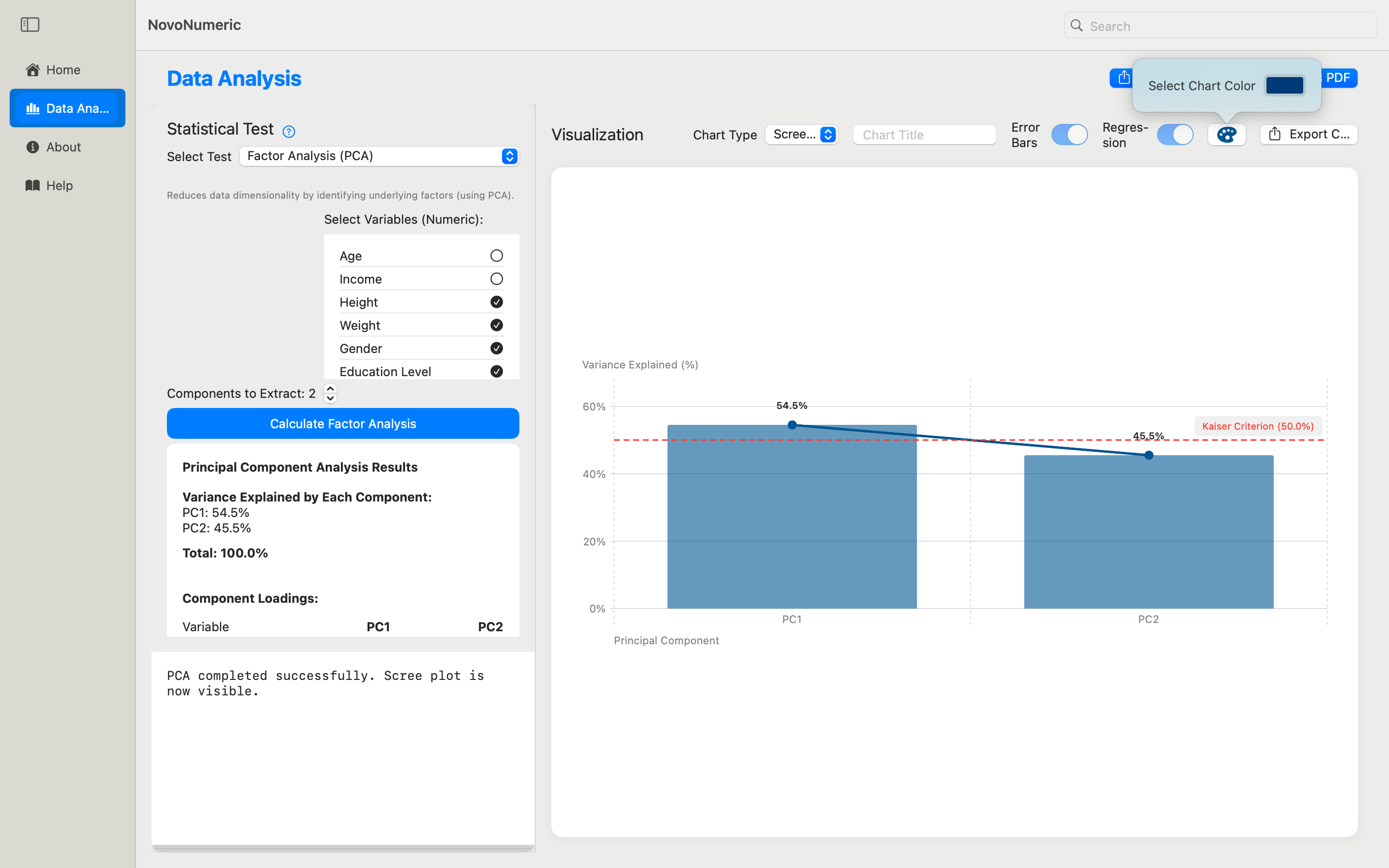Image resolution: width=1389 pixels, height=868 pixels.
Task: Click the Chart Title text field
Action: tap(924, 135)
